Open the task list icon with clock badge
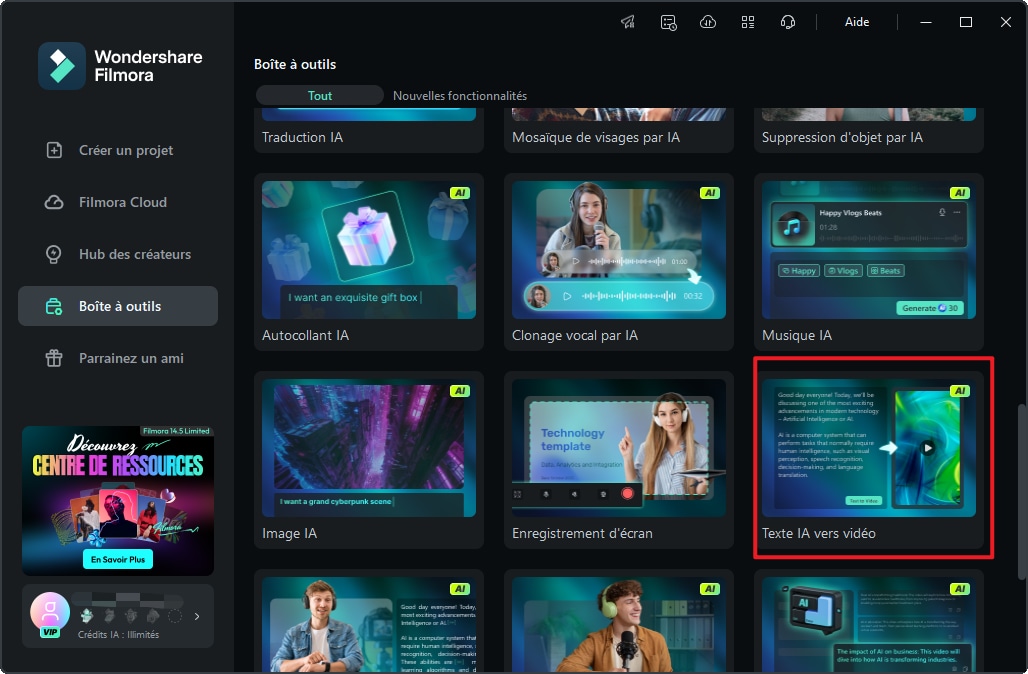This screenshot has height=674, width=1028. (x=668, y=22)
